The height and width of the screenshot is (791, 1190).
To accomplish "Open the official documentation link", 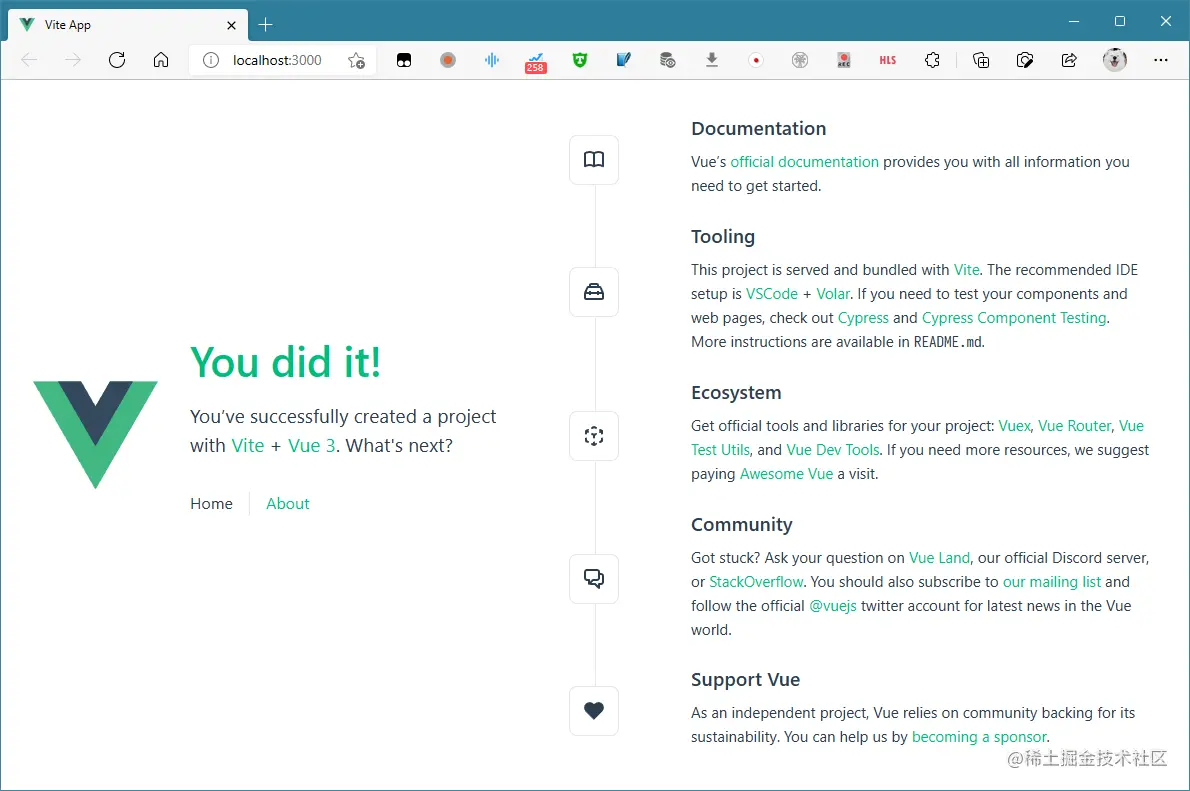I will pos(804,162).
